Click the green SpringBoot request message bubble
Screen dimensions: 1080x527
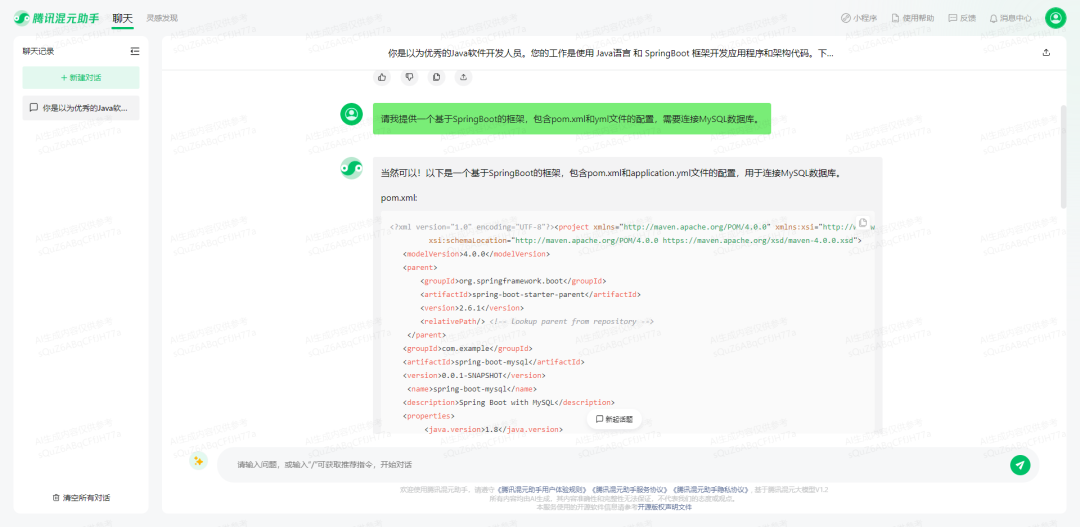point(572,118)
